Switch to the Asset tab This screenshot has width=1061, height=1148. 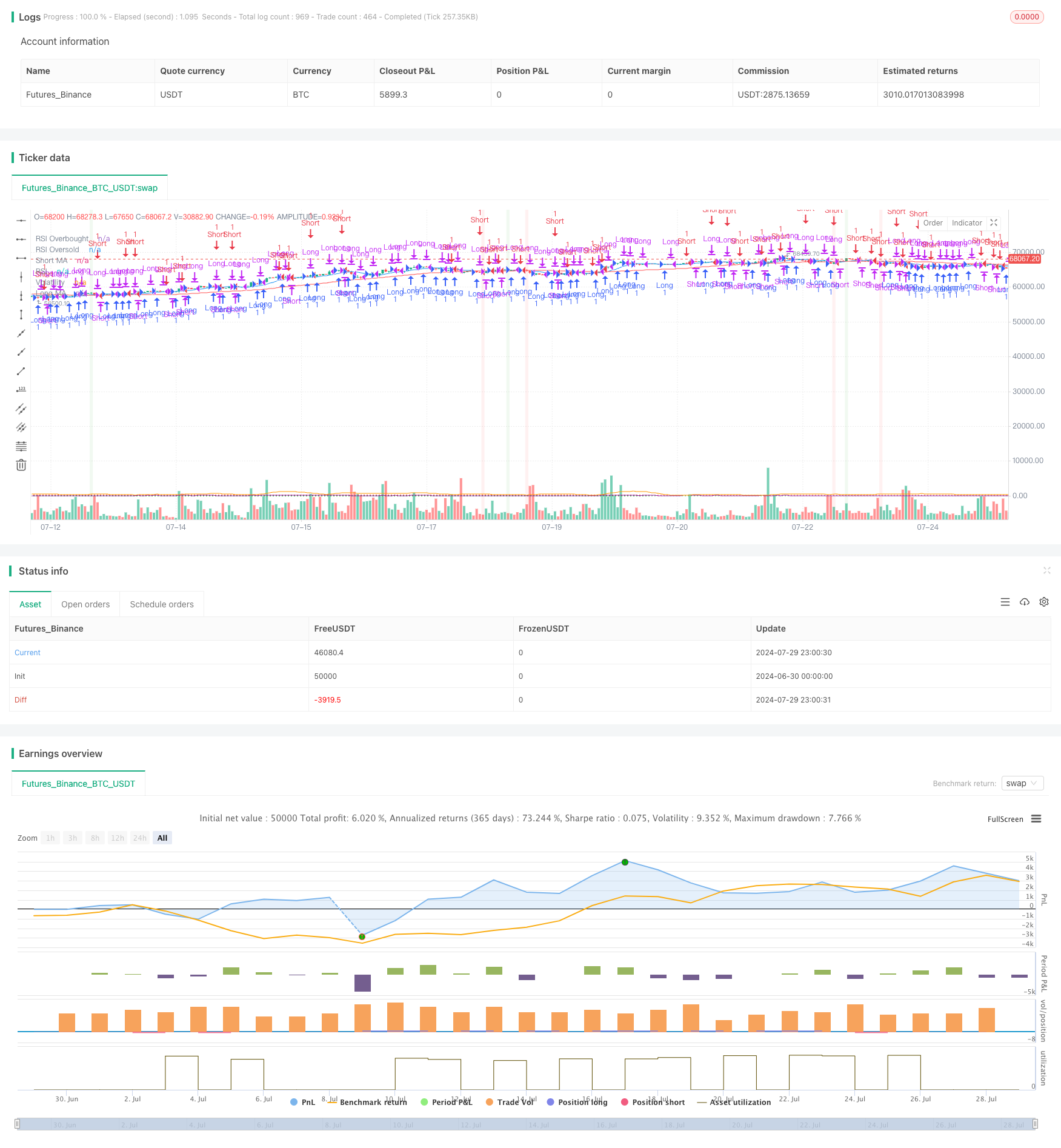point(30,604)
